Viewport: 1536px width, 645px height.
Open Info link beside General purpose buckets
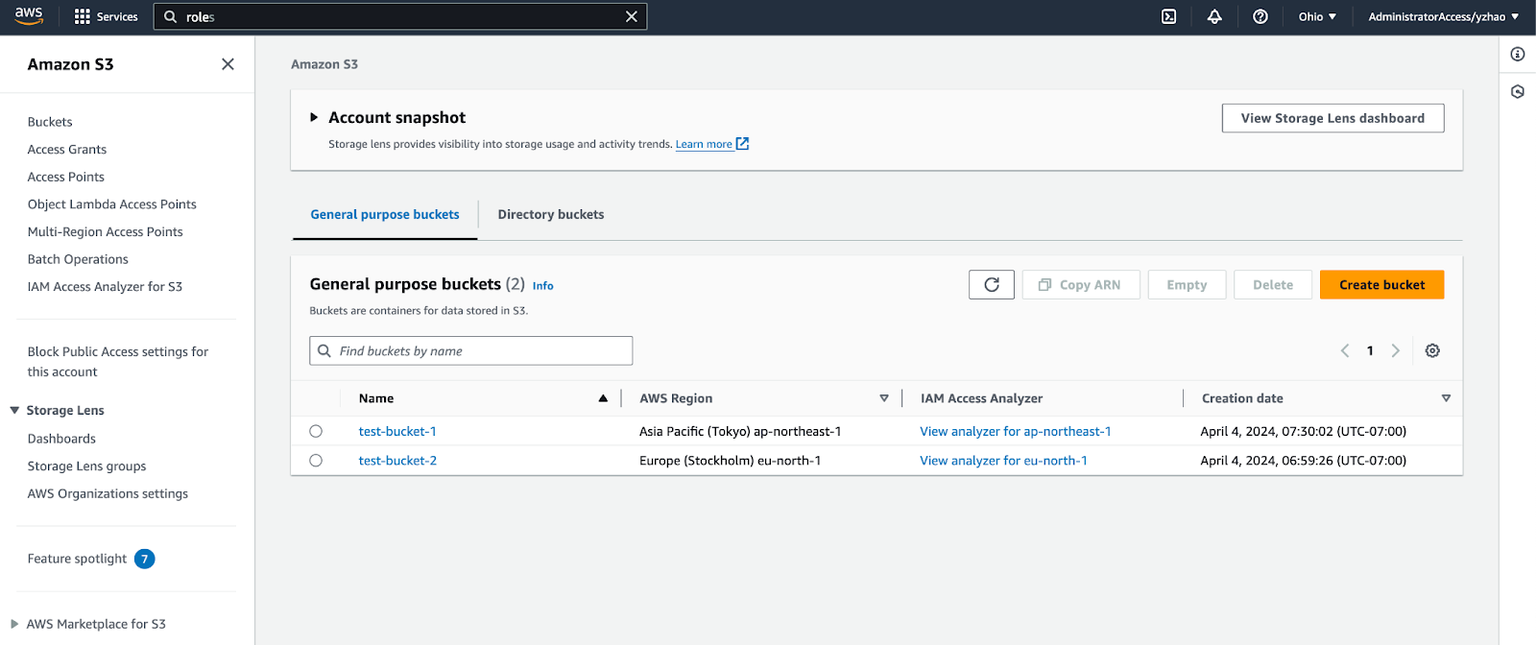point(543,286)
